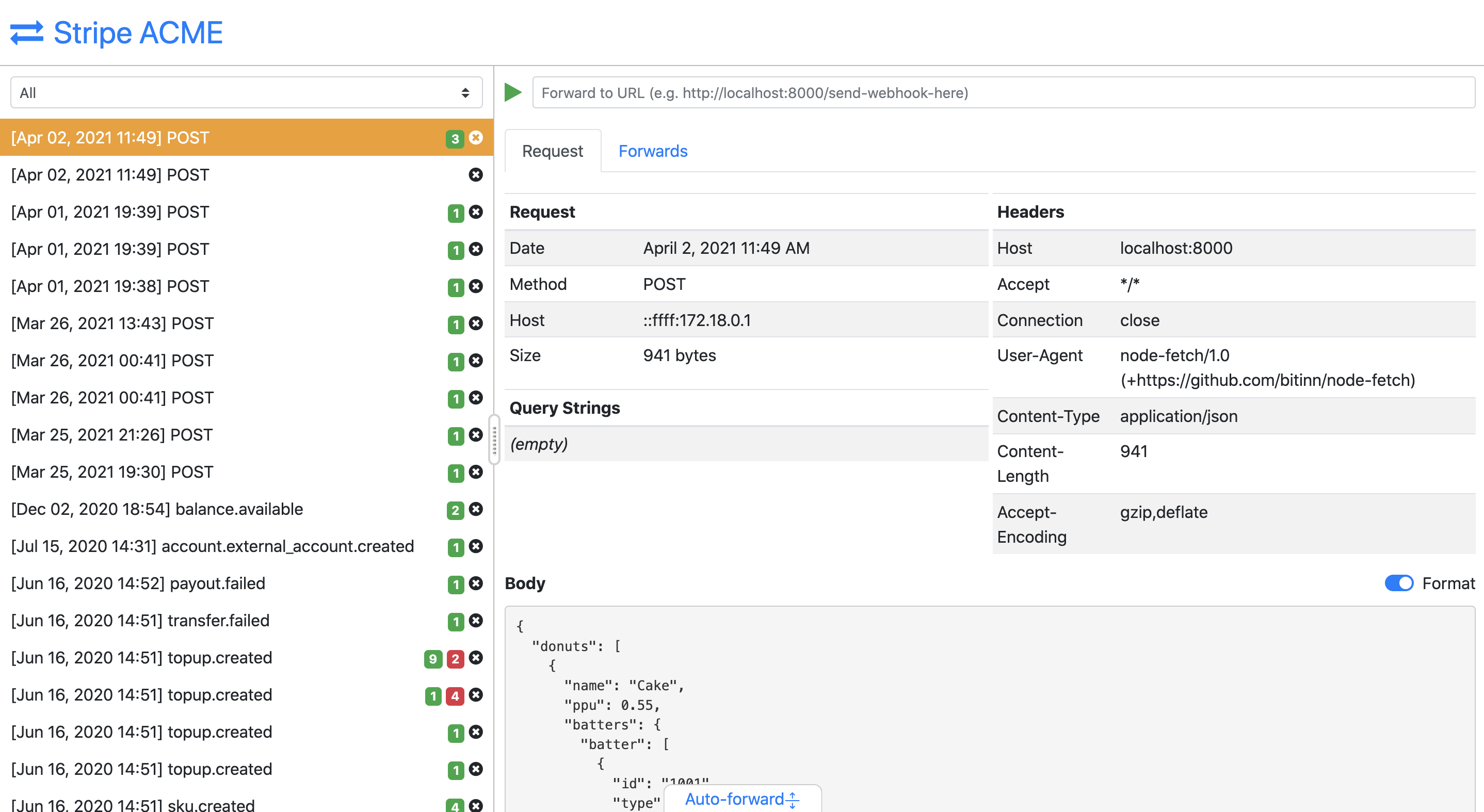This screenshot has width=1484, height=812.
Task: Open the Stripe ACME title link
Action: coord(138,33)
